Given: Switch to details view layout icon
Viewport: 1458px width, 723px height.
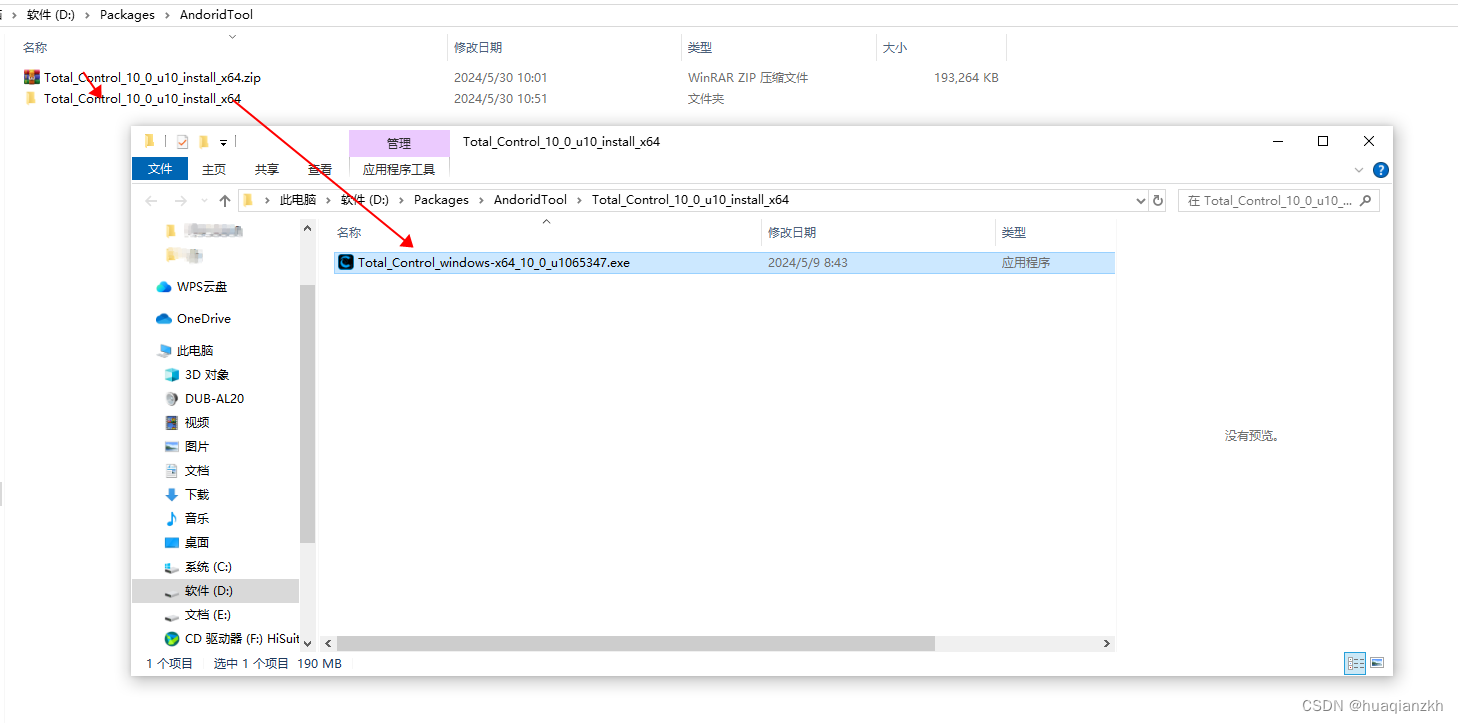Looking at the screenshot, I should (x=1356, y=663).
